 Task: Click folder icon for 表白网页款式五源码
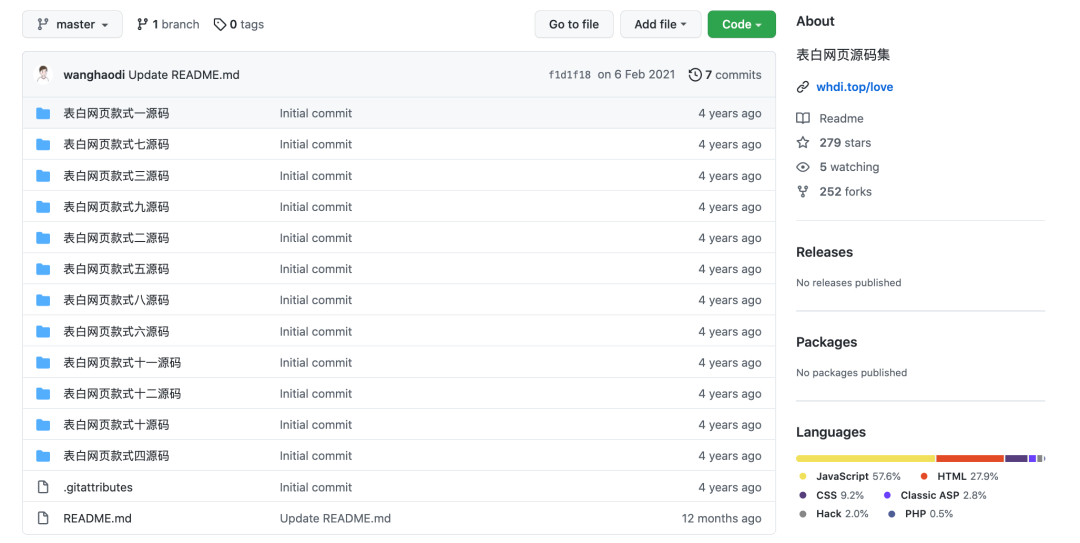point(43,269)
